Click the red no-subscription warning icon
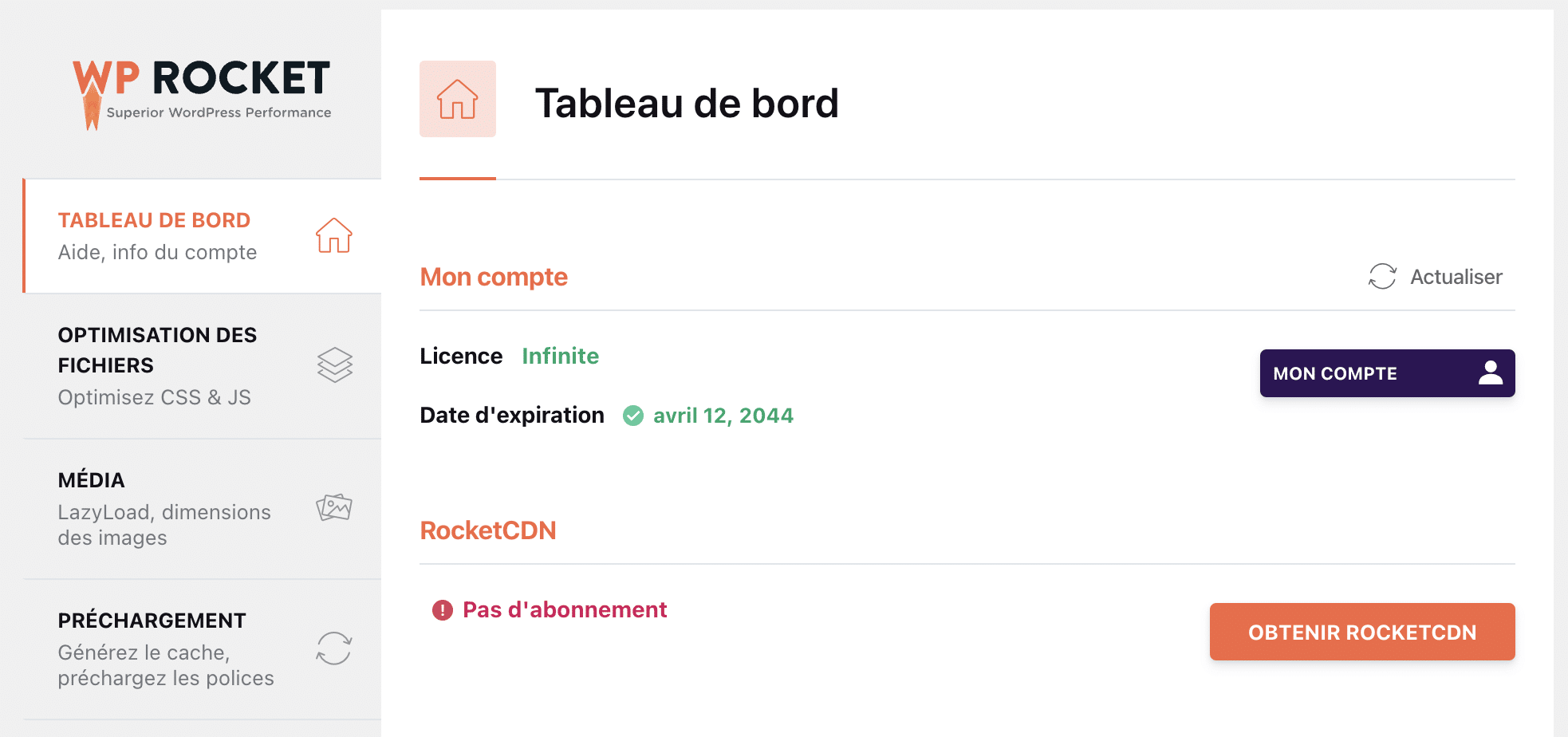The height and width of the screenshot is (737, 1568). coord(443,610)
